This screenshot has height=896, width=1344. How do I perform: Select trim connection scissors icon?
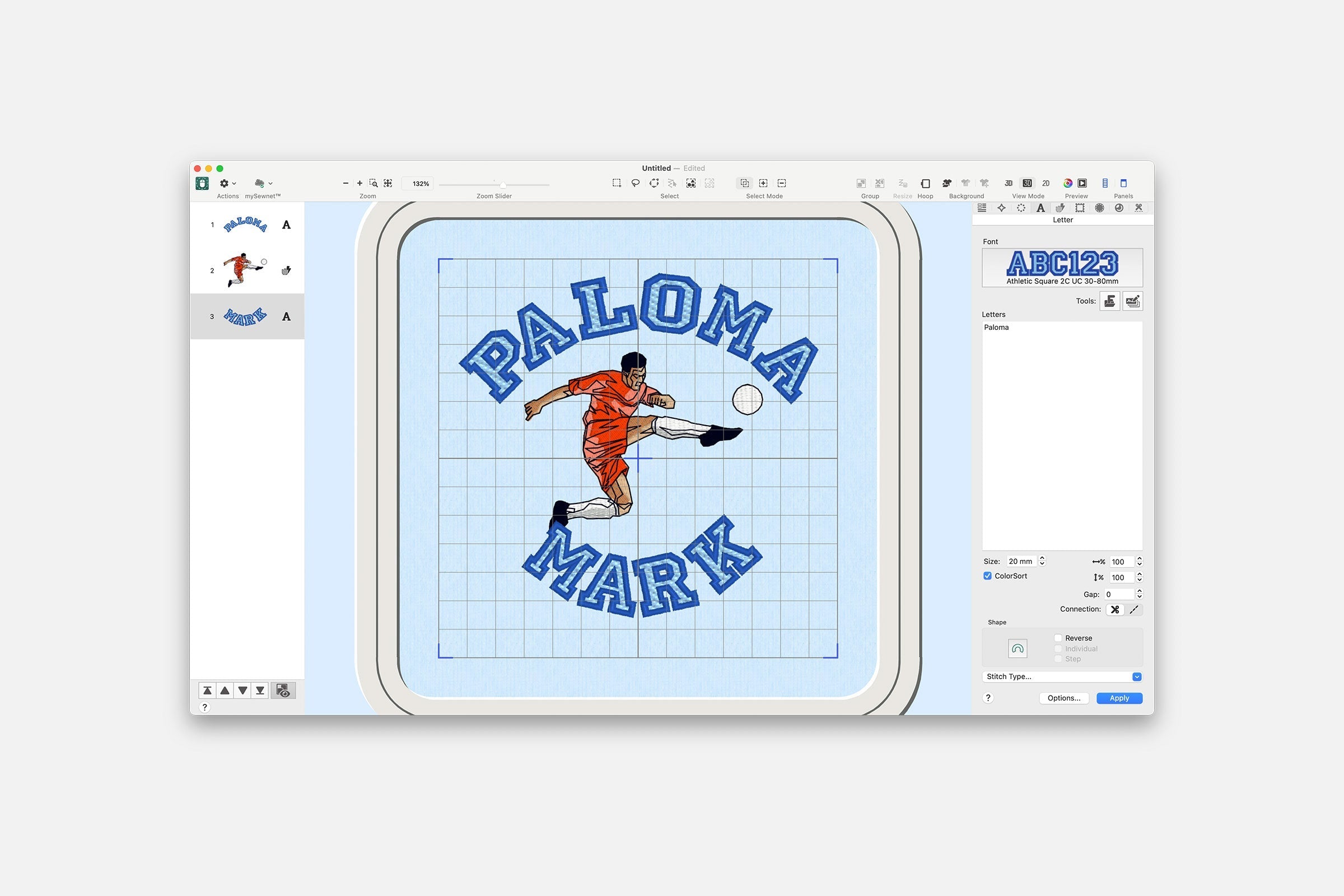[x=1115, y=610]
